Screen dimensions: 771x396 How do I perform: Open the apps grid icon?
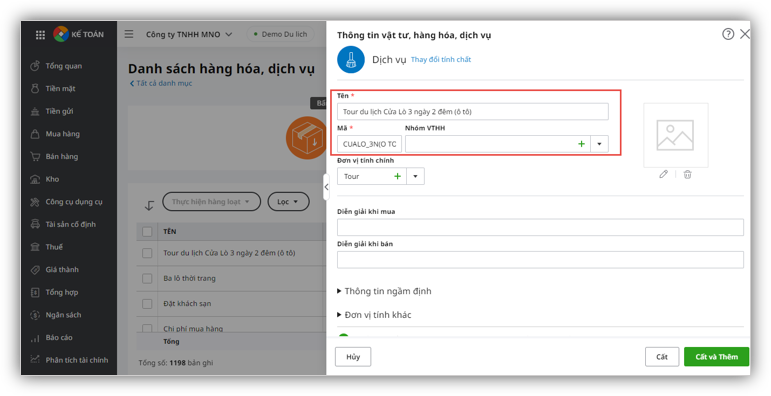pos(40,34)
